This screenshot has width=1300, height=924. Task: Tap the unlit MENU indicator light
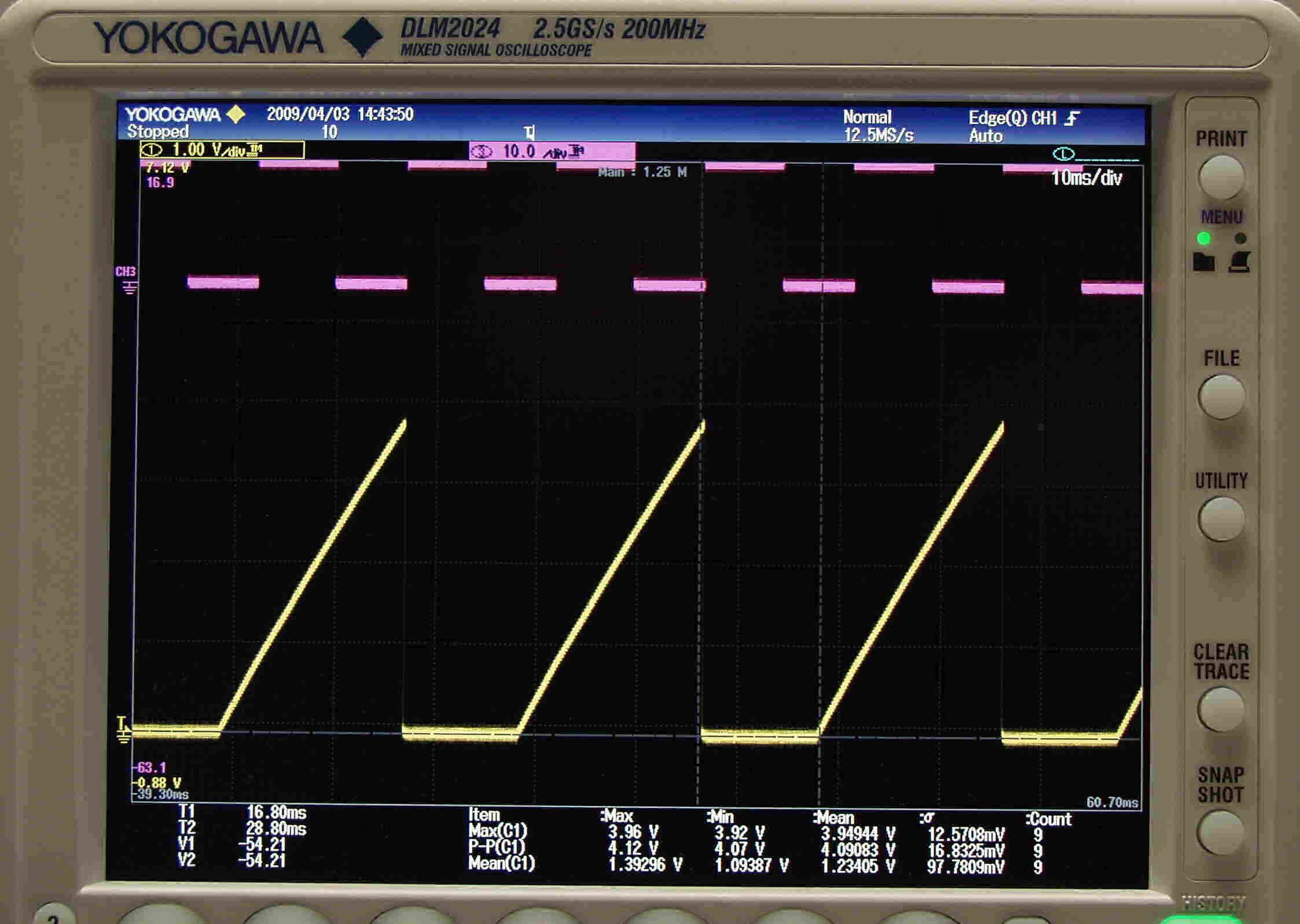(1240, 238)
